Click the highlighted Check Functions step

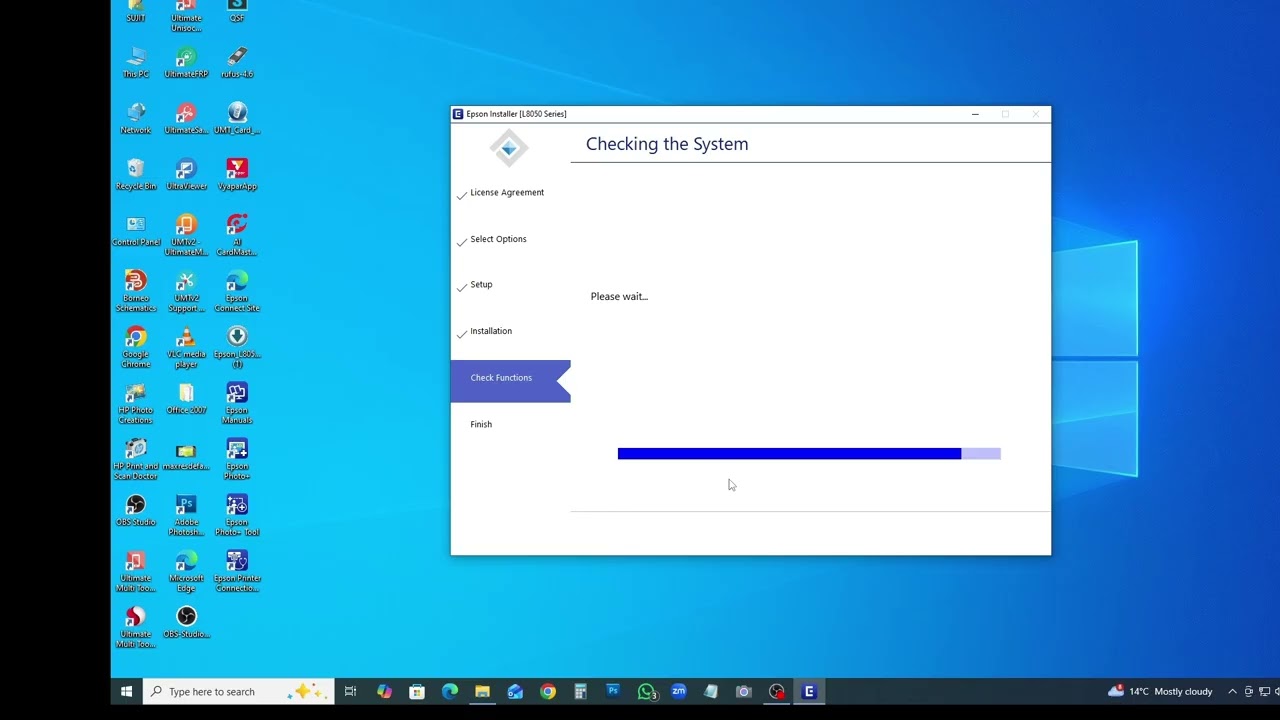tap(510, 381)
